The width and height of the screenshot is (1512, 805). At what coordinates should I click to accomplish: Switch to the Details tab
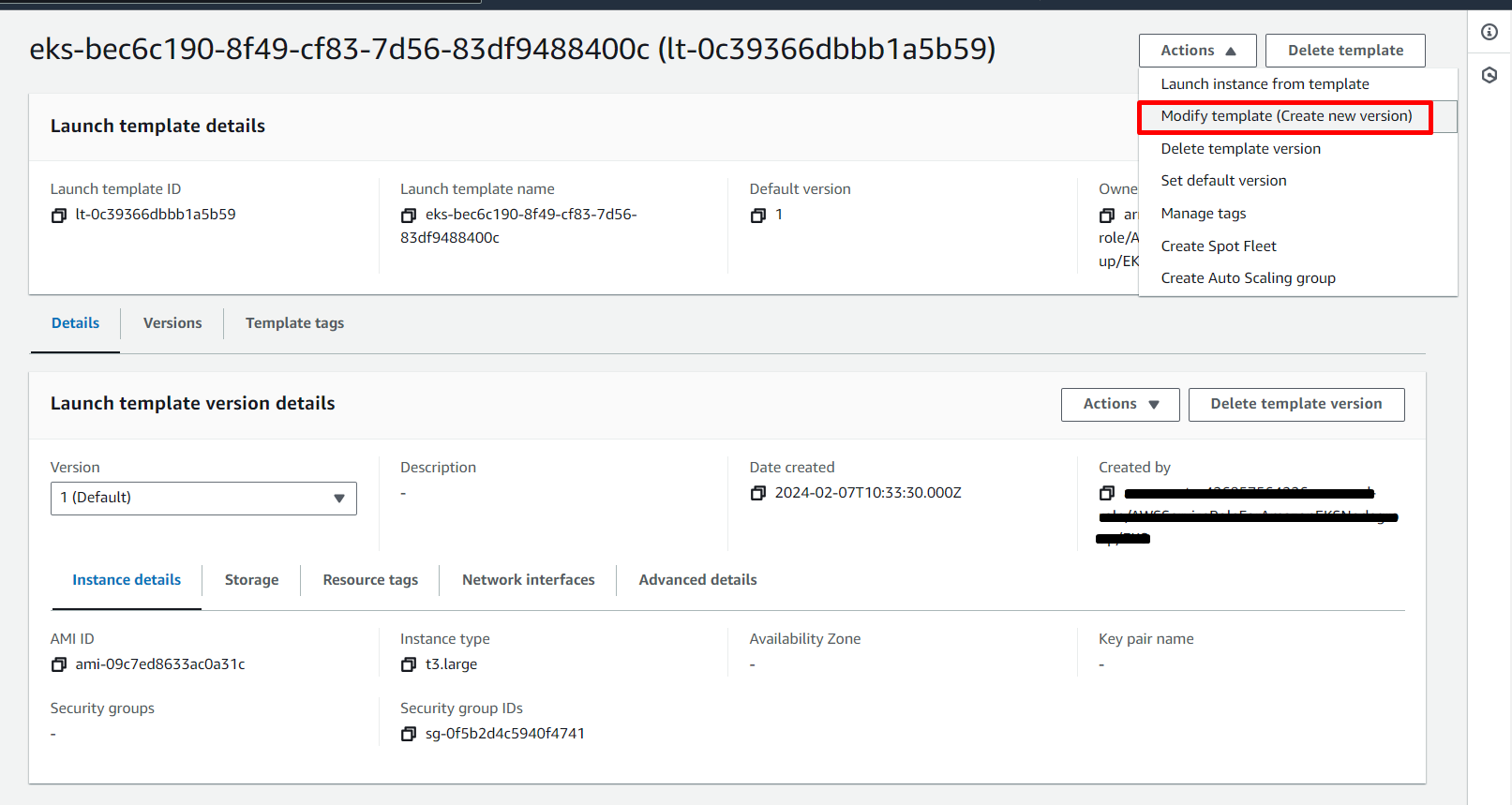point(75,323)
